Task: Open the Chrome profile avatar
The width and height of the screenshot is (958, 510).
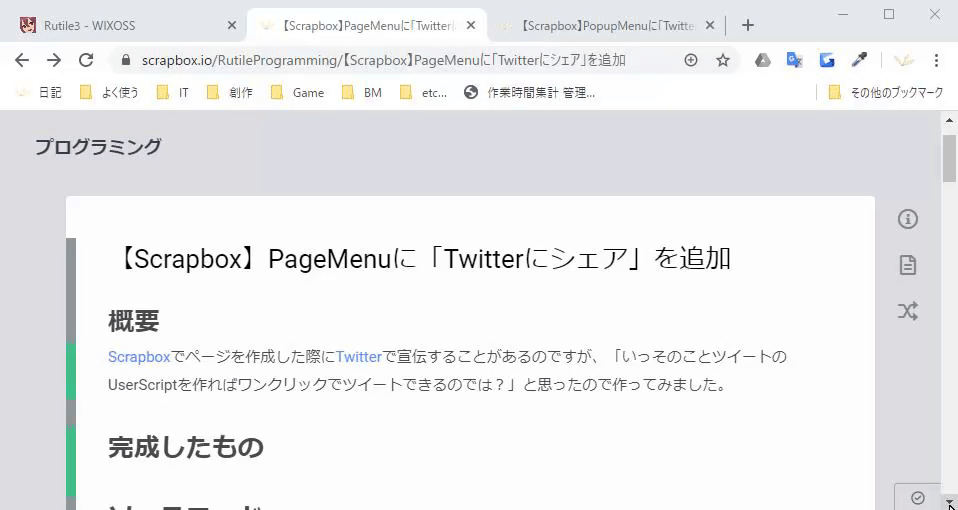Action: (x=904, y=60)
